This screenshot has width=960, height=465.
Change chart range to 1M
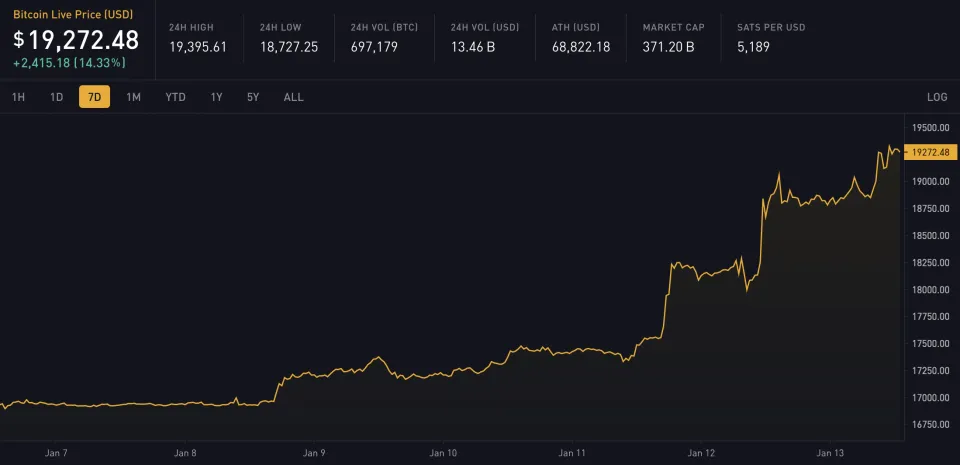point(134,97)
